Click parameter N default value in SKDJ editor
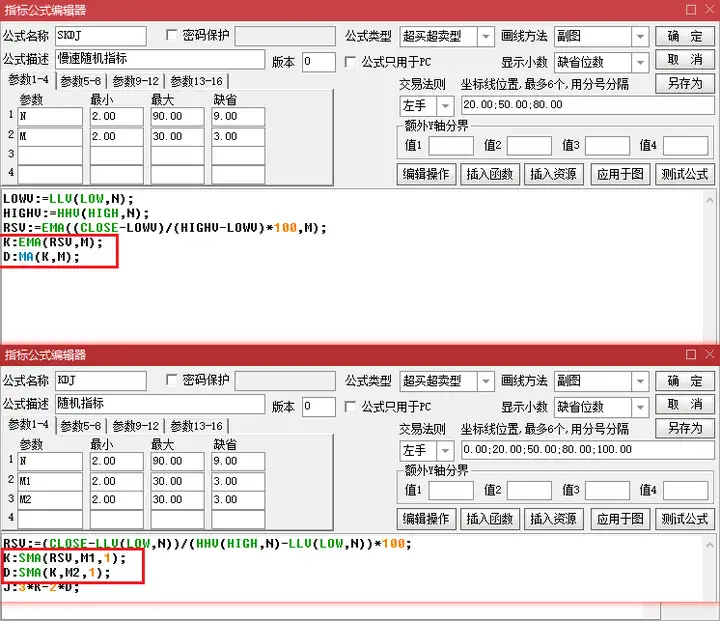This screenshot has height=621, width=720. point(238,117)
